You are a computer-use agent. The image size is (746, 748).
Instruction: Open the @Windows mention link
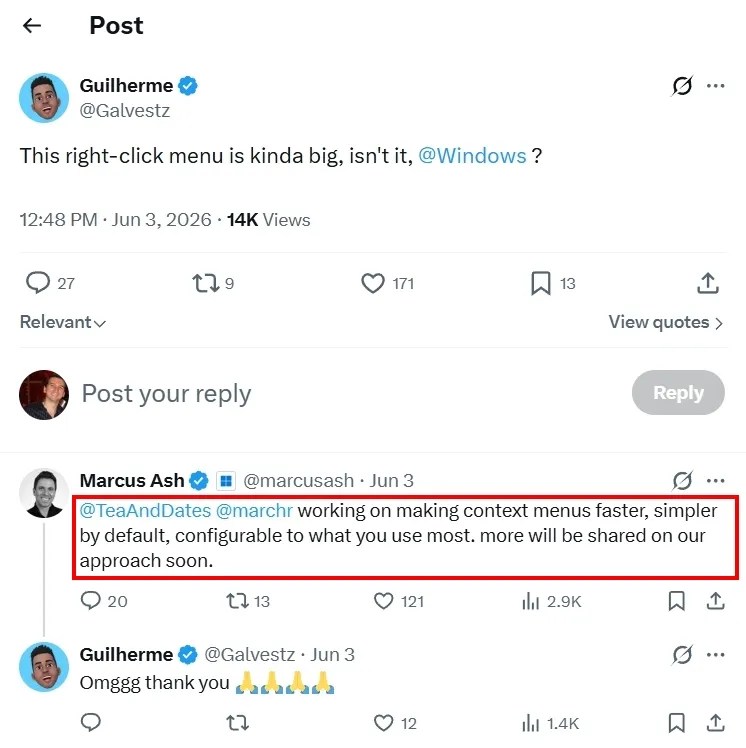472,156
